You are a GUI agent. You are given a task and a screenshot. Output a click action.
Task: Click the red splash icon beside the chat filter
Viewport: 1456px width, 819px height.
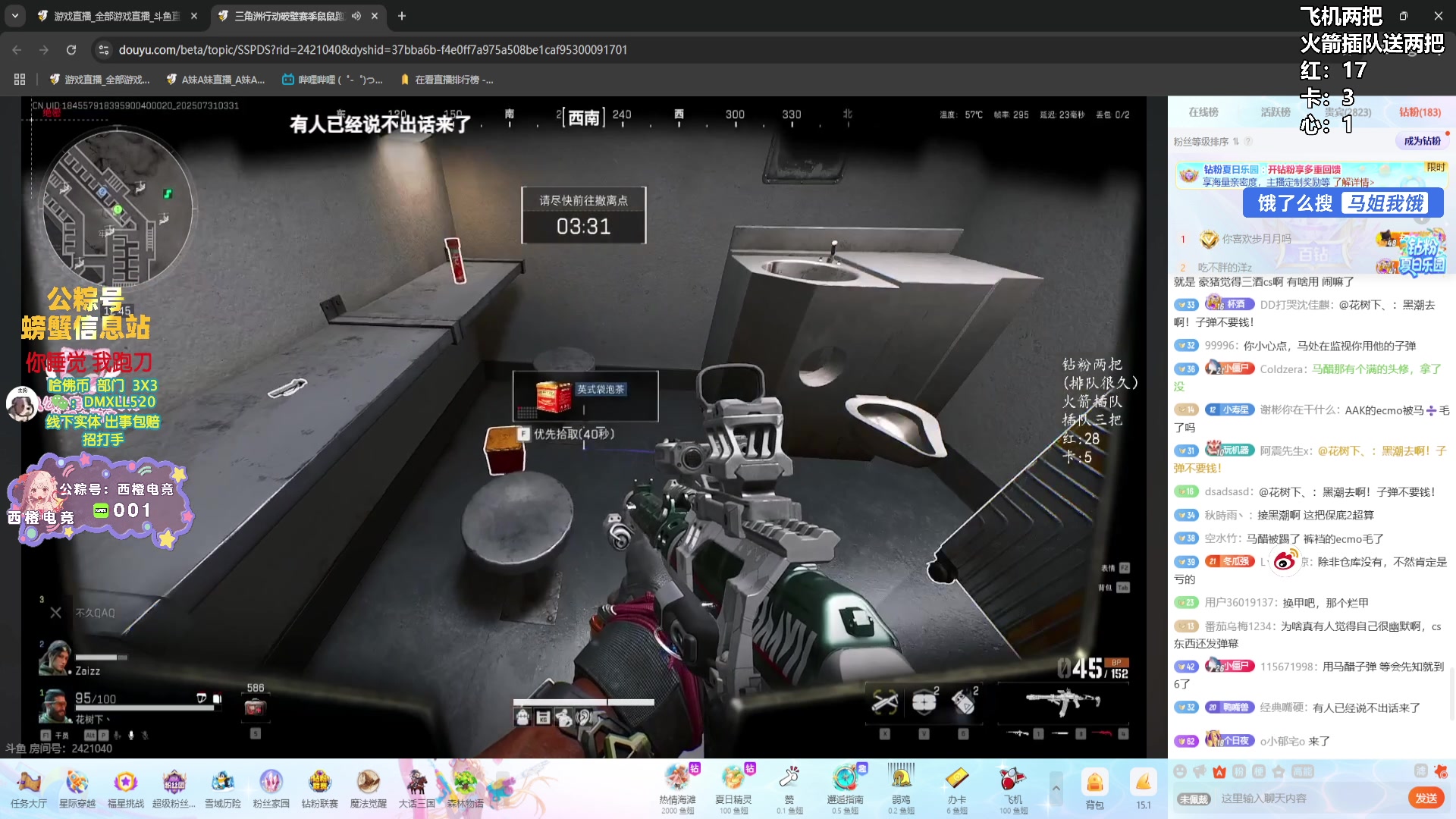(x=1441, y=771)
